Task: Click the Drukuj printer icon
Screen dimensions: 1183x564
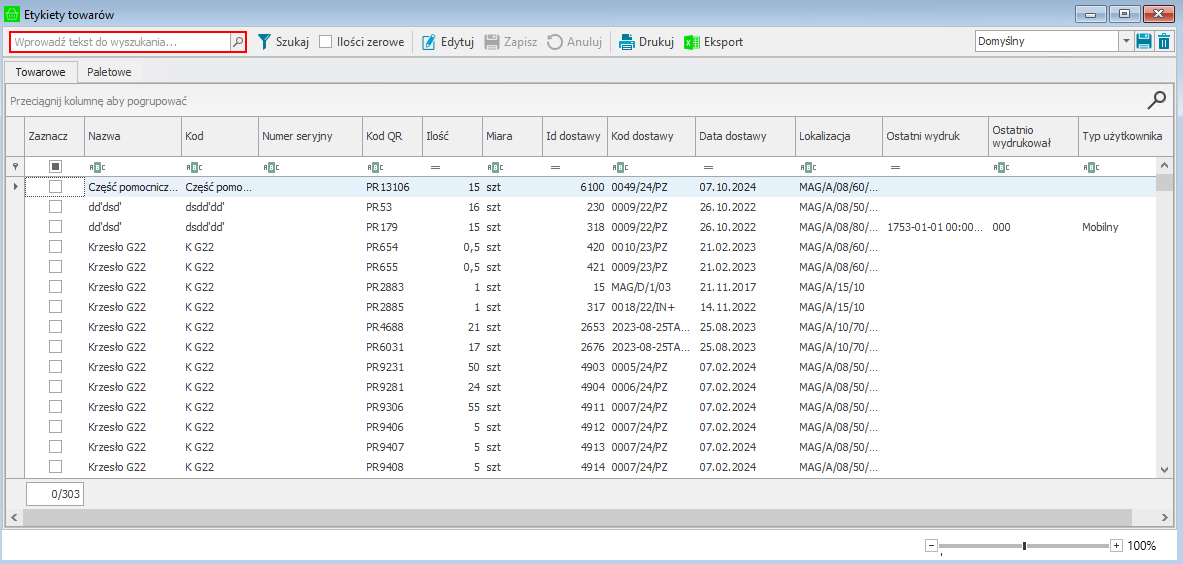Action: pos(627,42)
